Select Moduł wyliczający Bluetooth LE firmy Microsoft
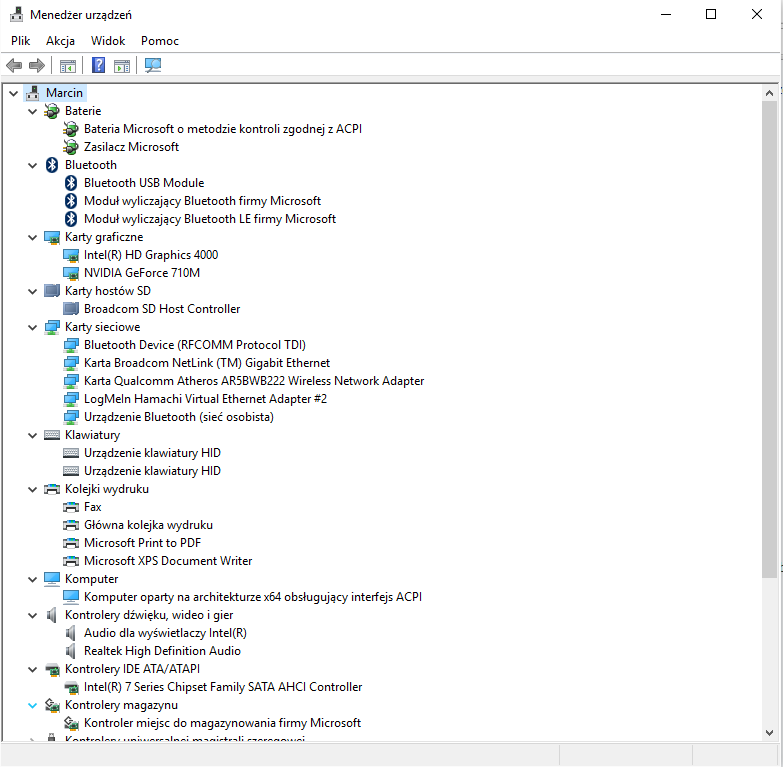Image resolution: width=783 pixels, height=767 pixels. tap(210, 219)
